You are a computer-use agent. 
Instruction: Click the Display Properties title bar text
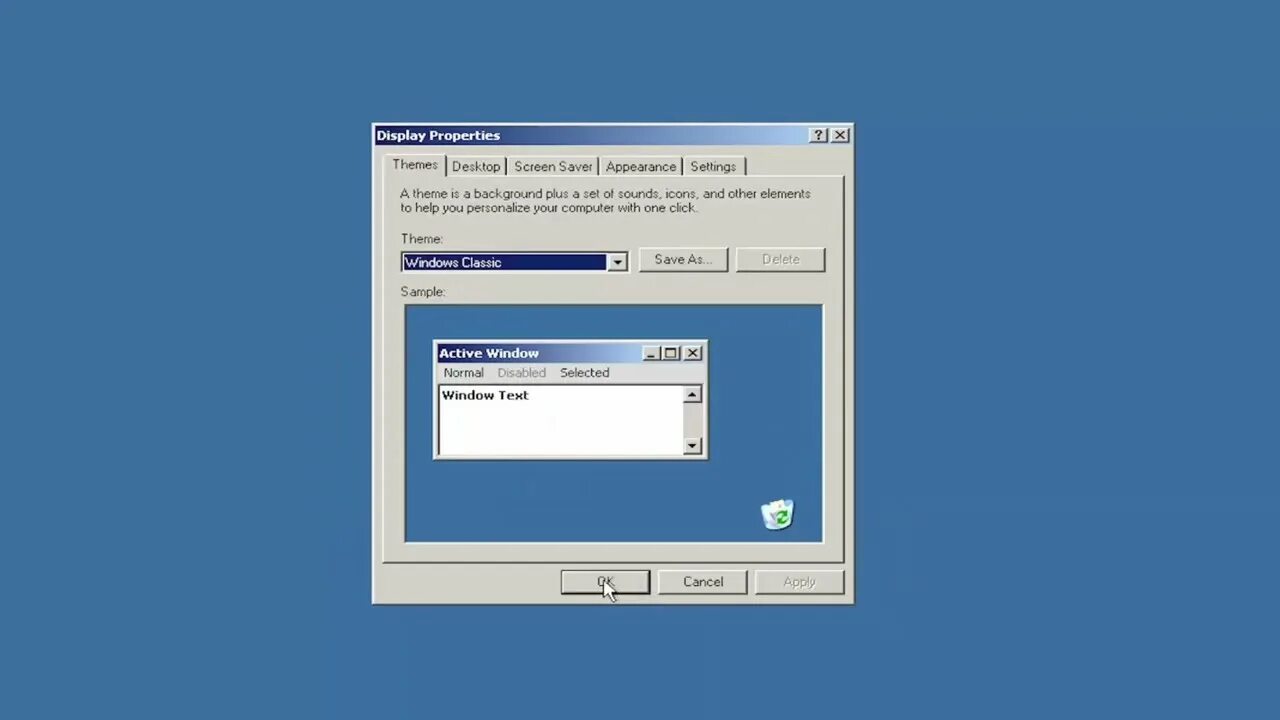(438, 135)
